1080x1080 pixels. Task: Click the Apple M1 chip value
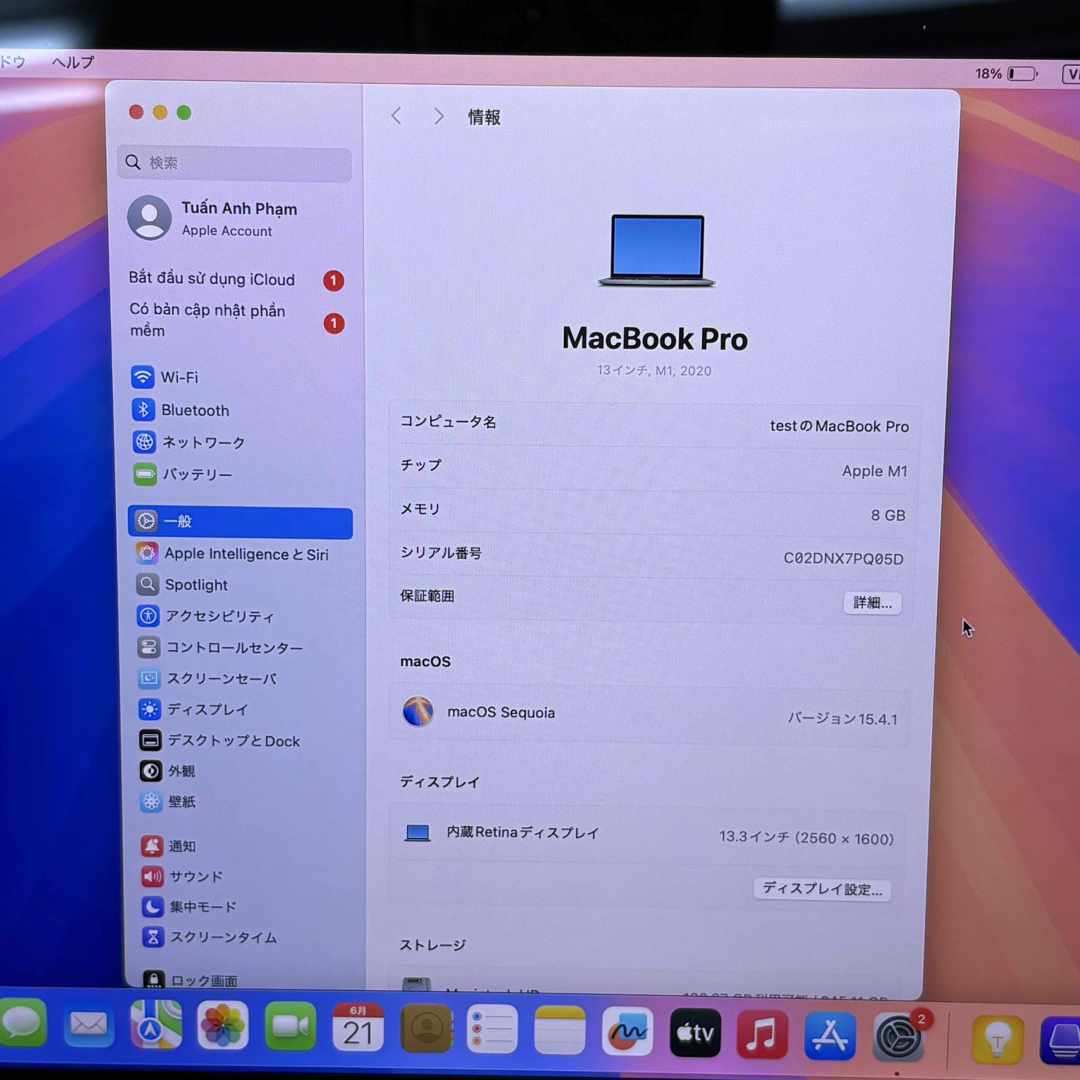[x=874, y=471]
